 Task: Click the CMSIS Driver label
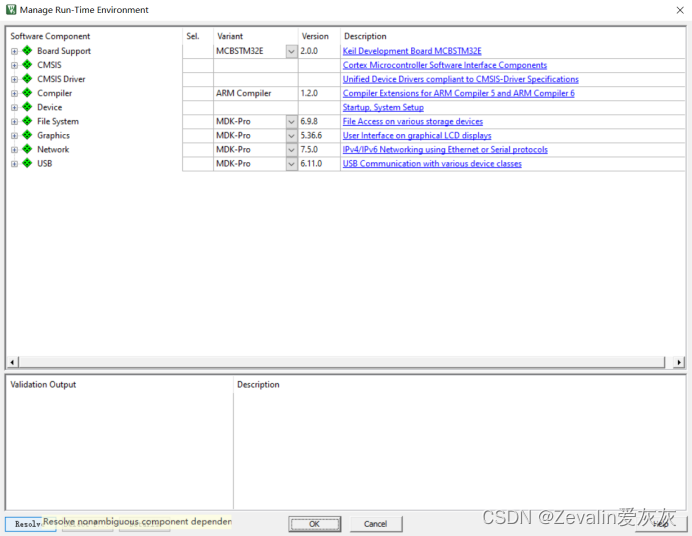[61, 79]
